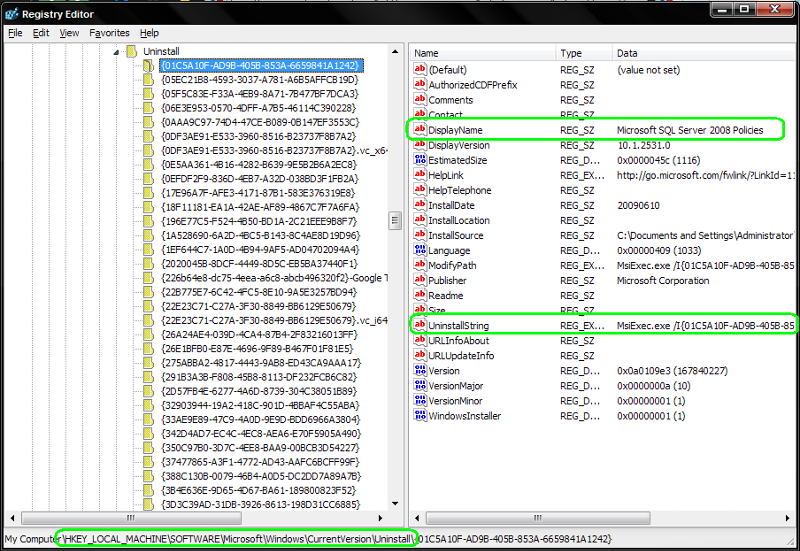Click the binary icon beside WindowsInstaller

click(420, 415)
